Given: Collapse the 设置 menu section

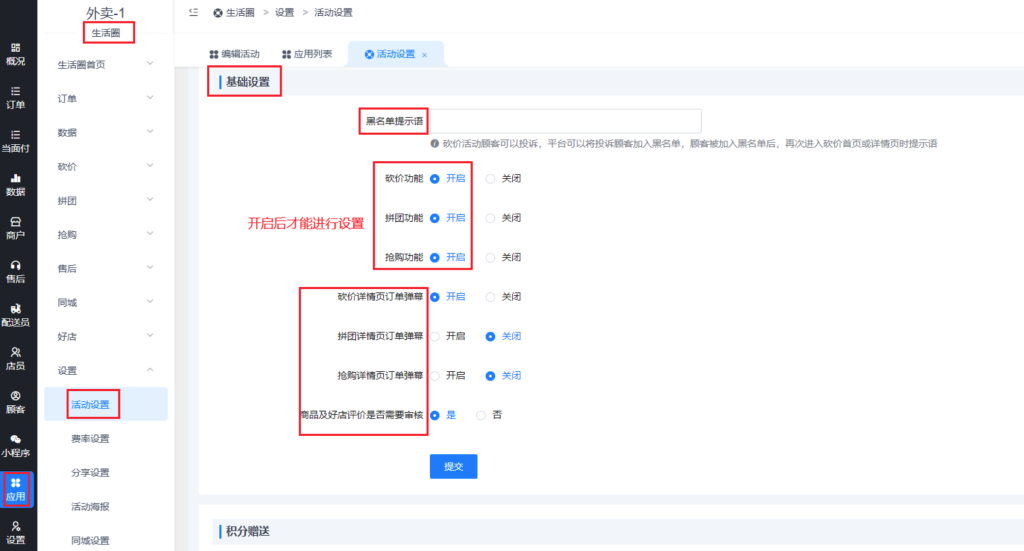Looking at the screenshot, I should click(x=105, y=370).
